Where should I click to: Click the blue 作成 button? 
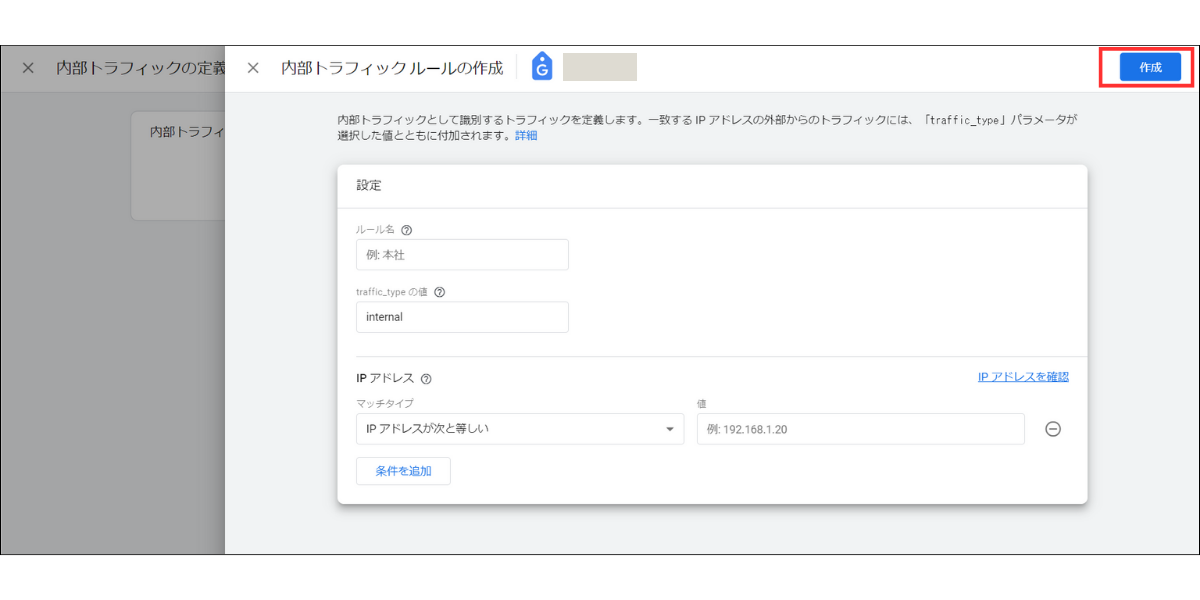1150,67
